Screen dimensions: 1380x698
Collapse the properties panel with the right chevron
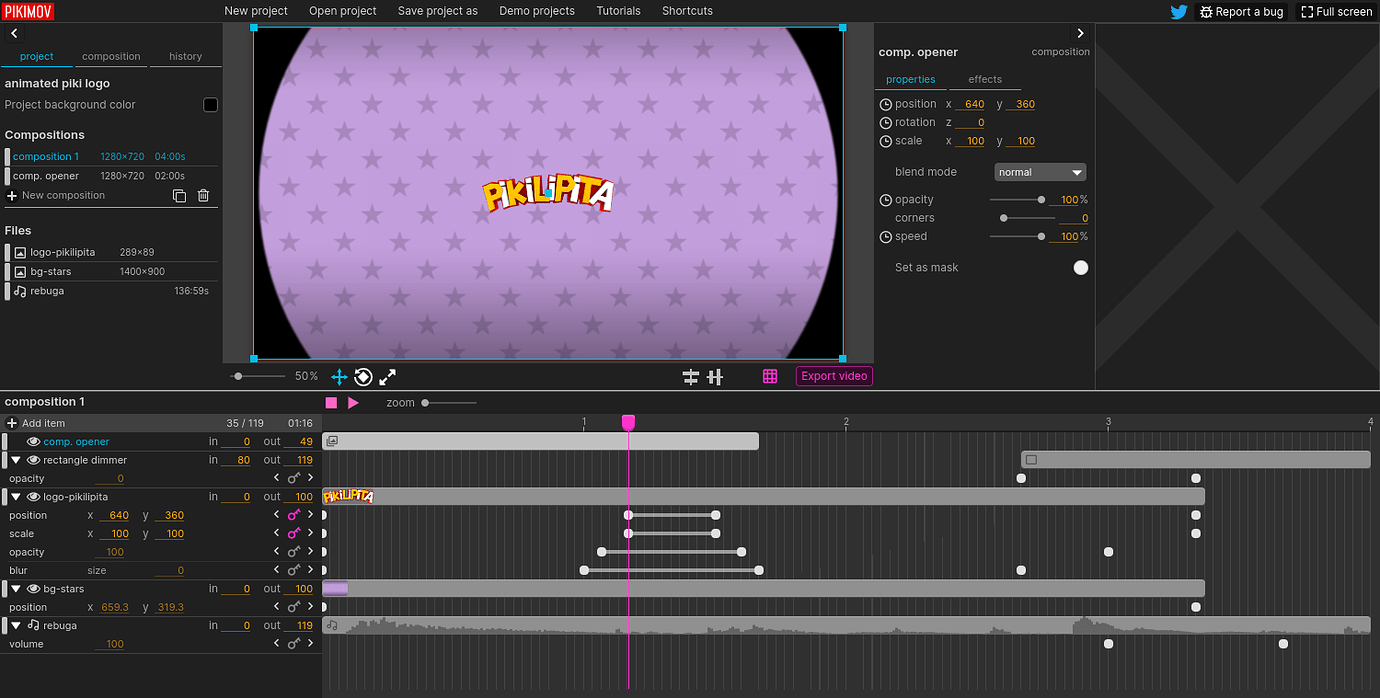click(x=1080, y=32)
